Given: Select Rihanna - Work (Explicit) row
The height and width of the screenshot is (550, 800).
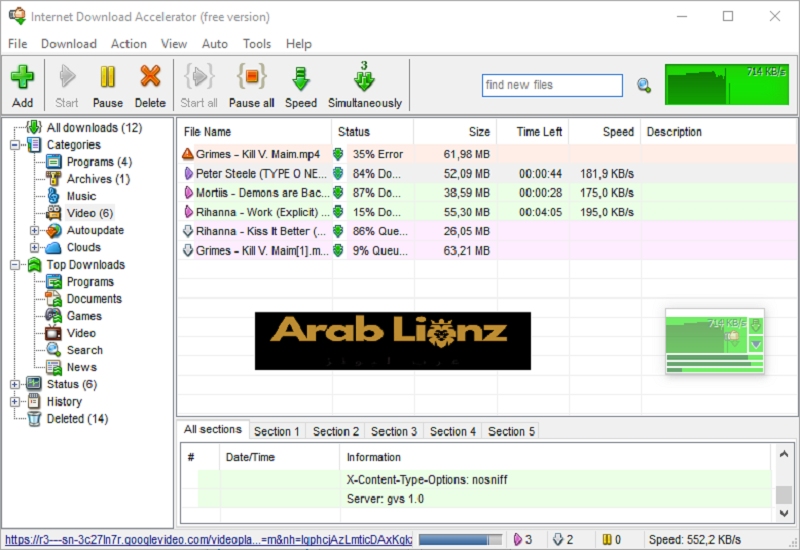Looking at the screenshot, I should click(487, 212).
